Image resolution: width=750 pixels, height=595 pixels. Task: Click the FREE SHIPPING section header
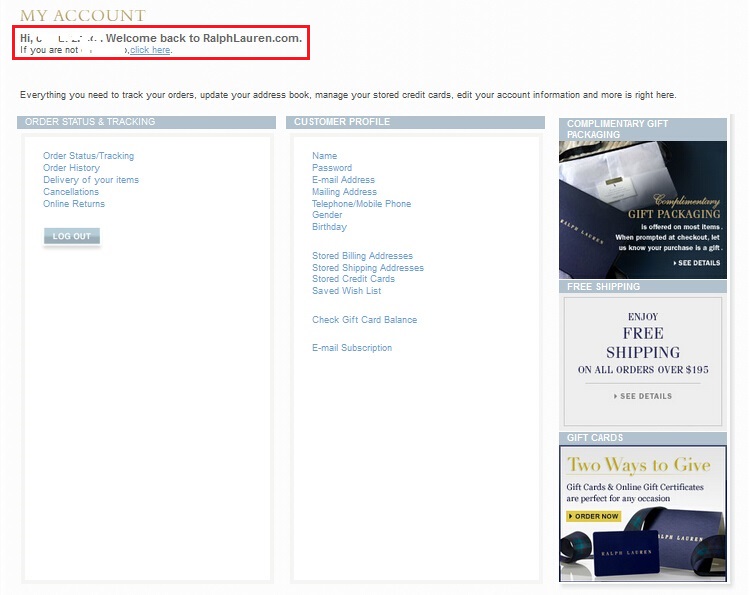643,286
